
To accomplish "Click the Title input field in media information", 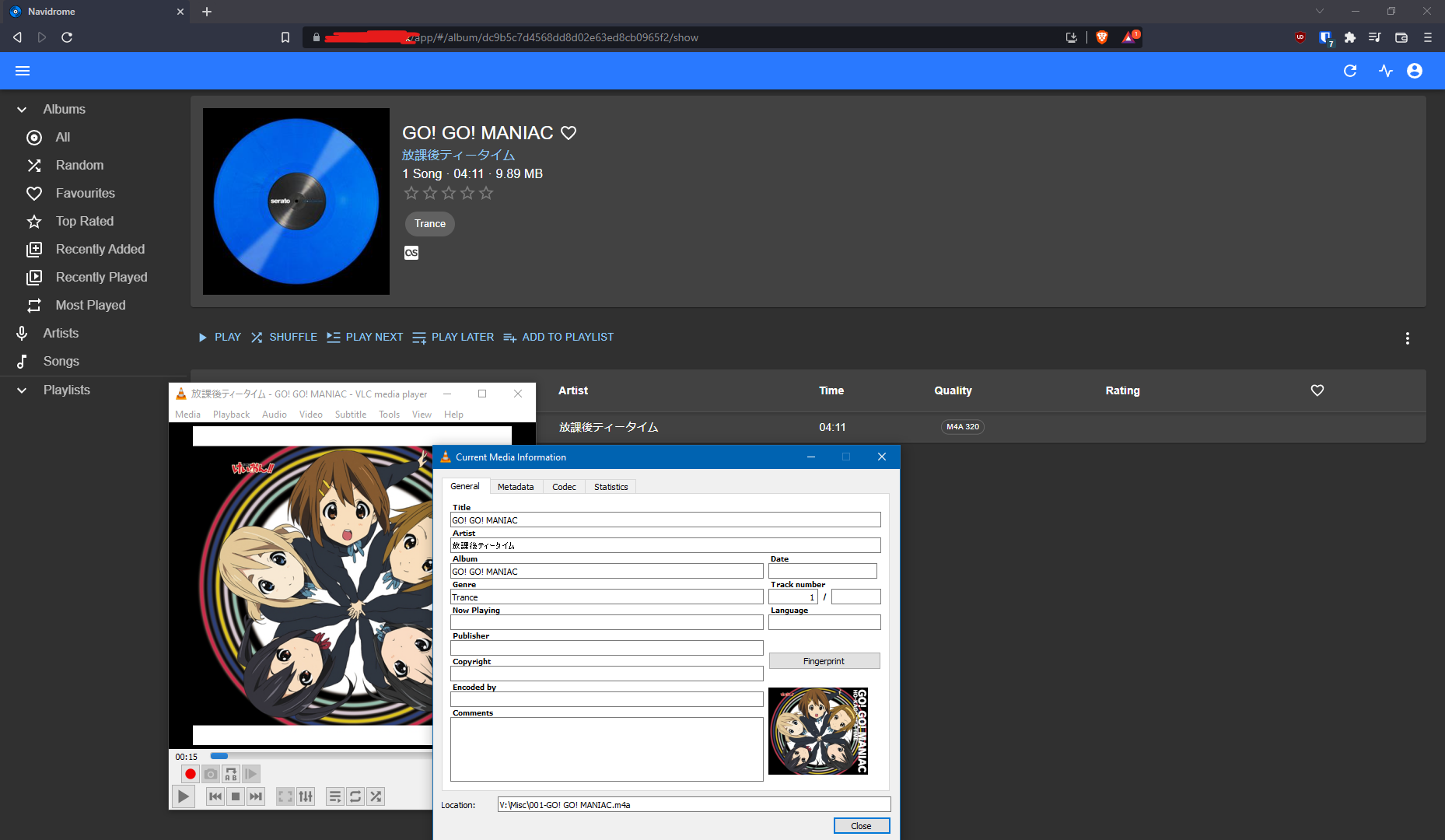I will (x=665, y=520).
